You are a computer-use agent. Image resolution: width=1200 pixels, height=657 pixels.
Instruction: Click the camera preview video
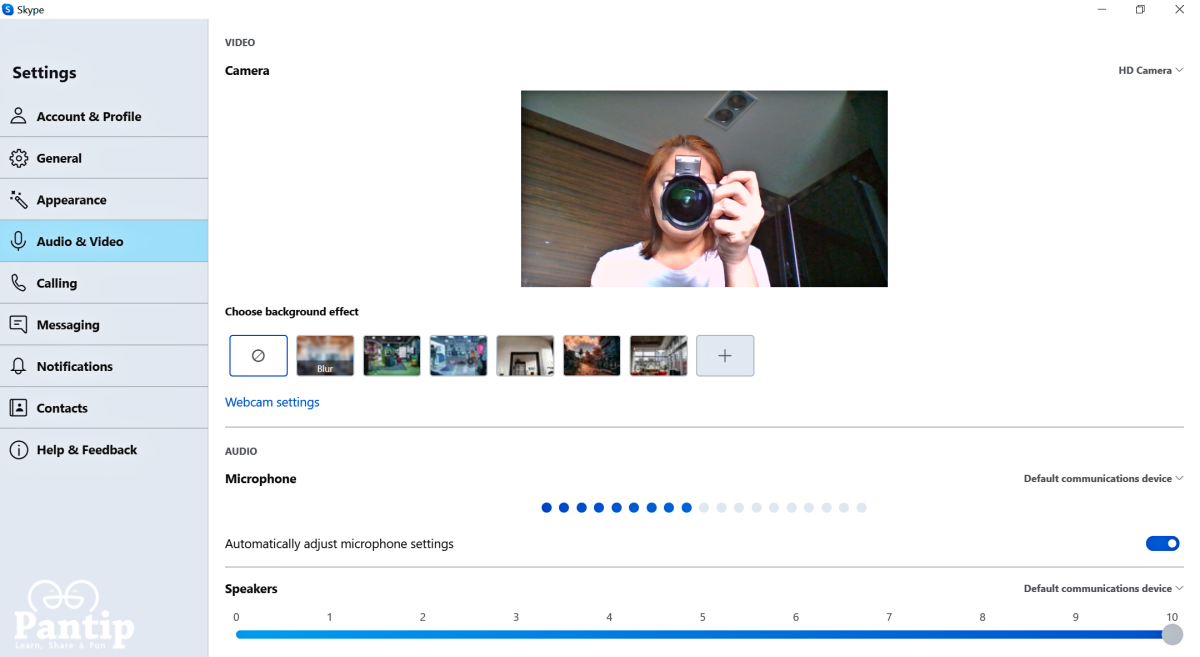(704, 189)
